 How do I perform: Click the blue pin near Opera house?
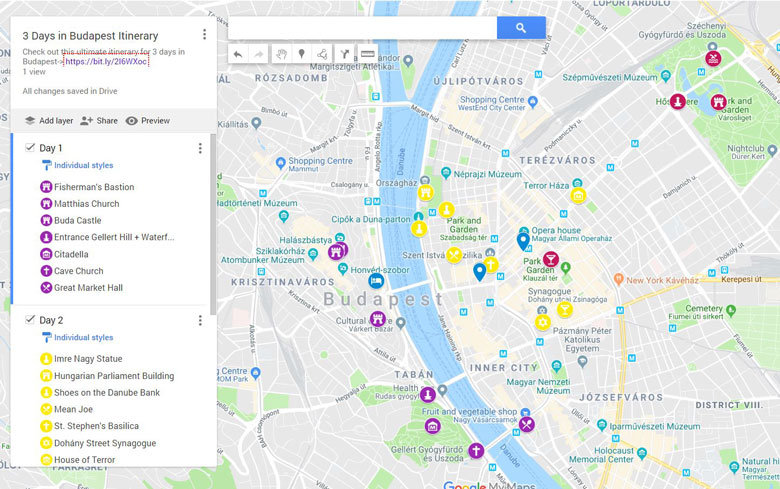click(x=523, y=242)
